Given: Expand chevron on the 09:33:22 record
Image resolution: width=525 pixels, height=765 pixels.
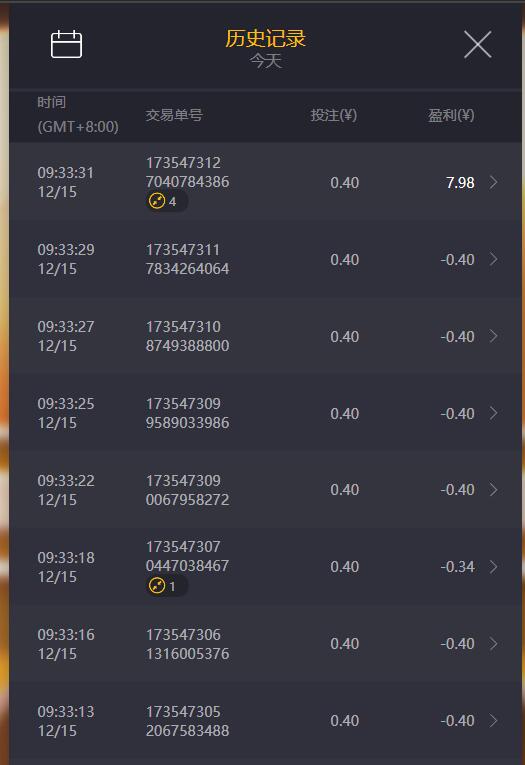Looking at the screenshot, I should (x=493, y=489).
